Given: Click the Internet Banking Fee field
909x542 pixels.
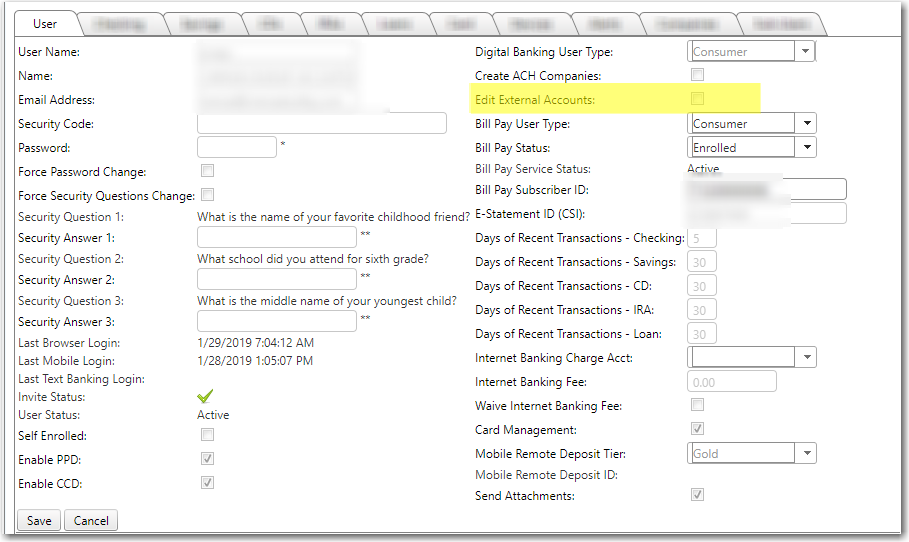Looking at the screenshot, I should pyautogui.click(x=732, y=382).
